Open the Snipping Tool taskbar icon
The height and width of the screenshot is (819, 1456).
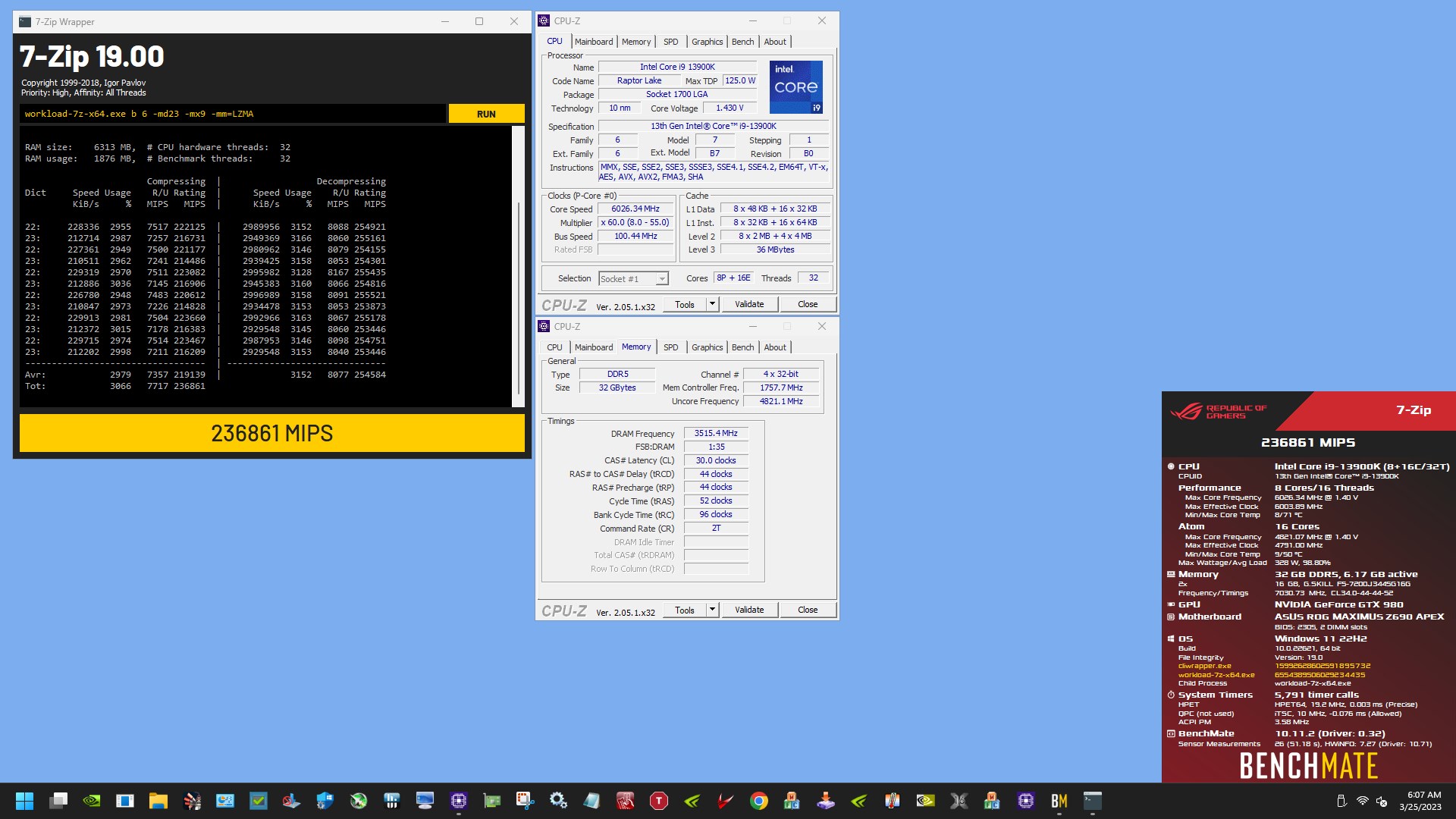526,801
